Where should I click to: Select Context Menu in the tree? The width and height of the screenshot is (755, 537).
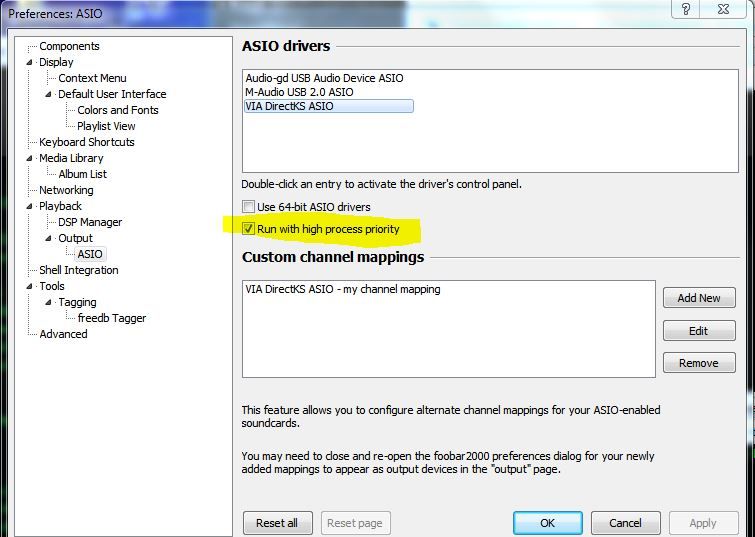(92, 78)
